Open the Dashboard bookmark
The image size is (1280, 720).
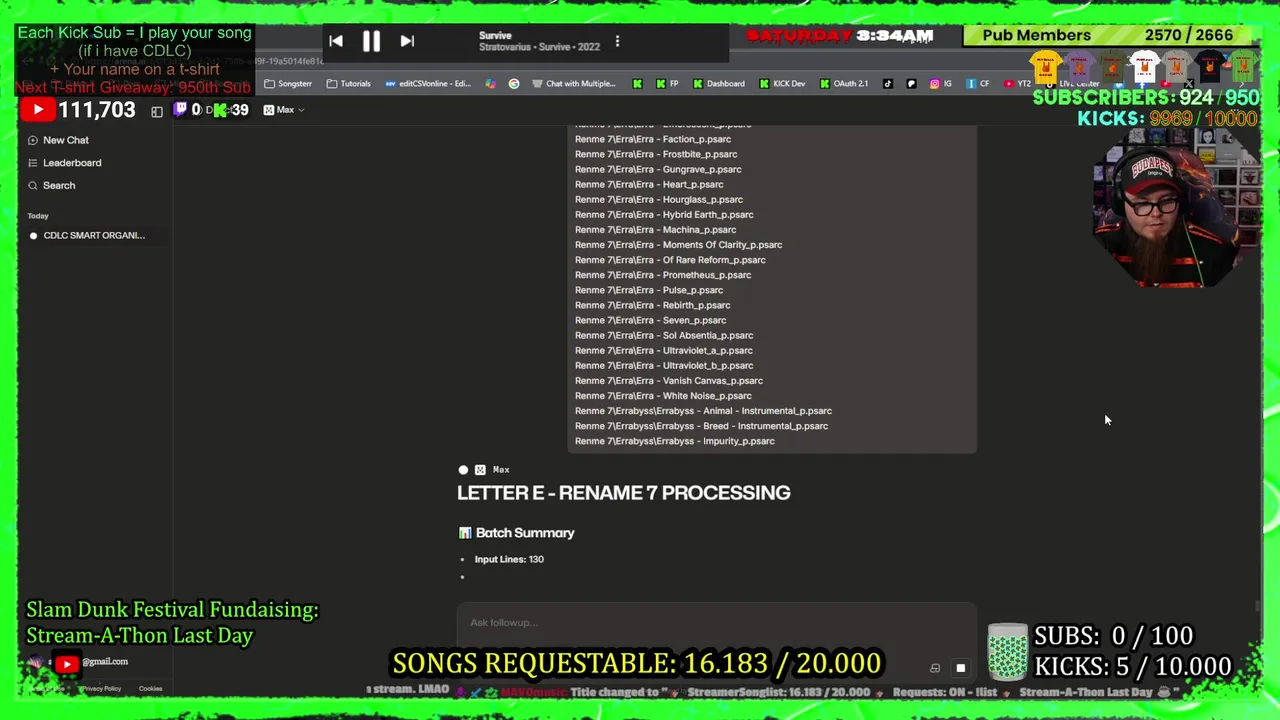(718, 84)
